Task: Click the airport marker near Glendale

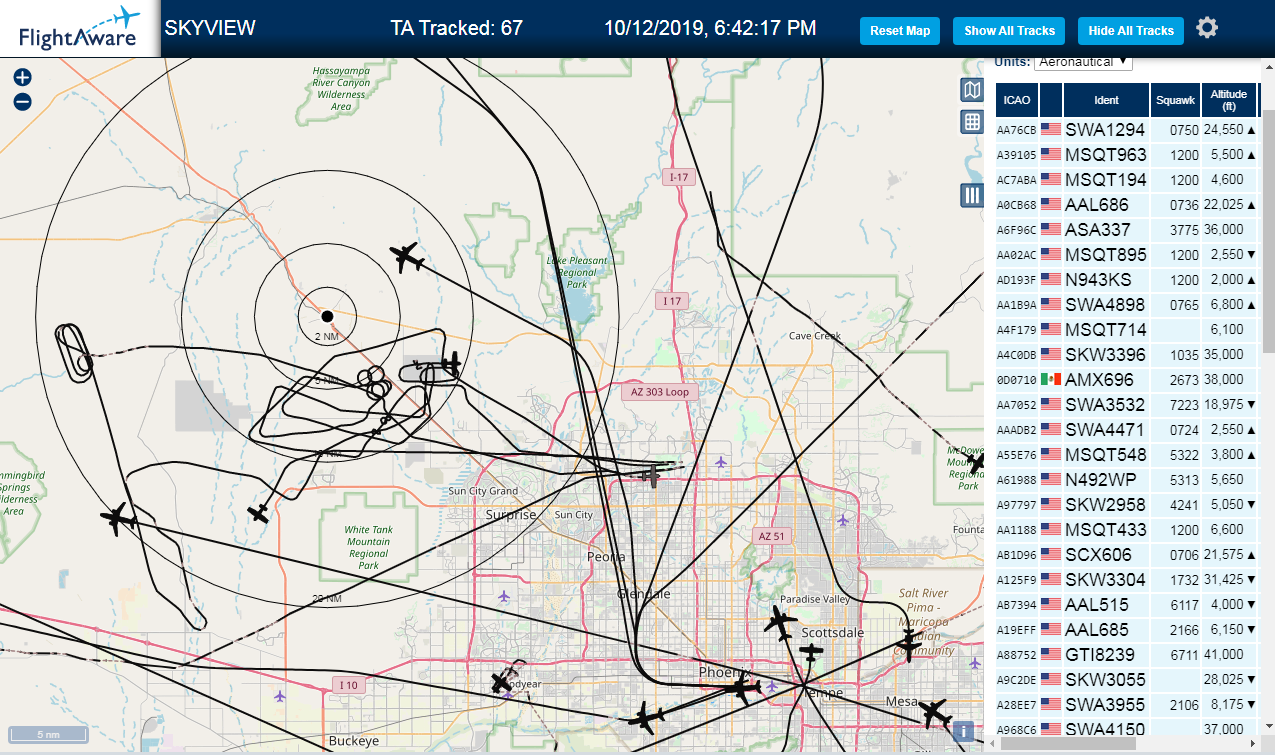Action: point(503,597)
